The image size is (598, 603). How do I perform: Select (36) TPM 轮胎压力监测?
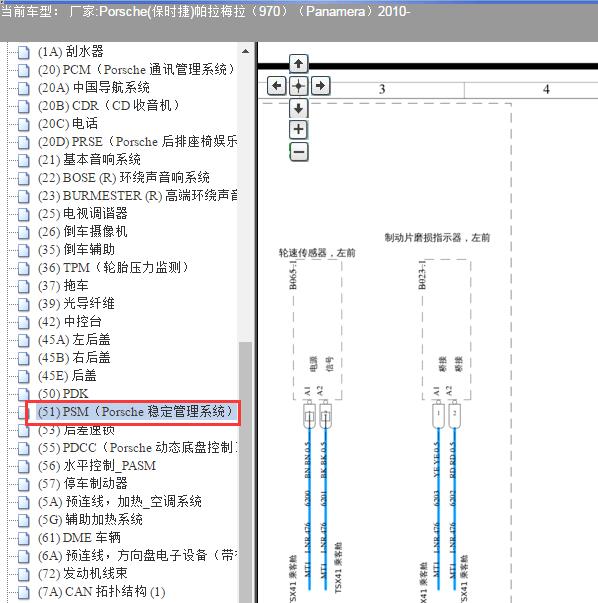(113, 268)
